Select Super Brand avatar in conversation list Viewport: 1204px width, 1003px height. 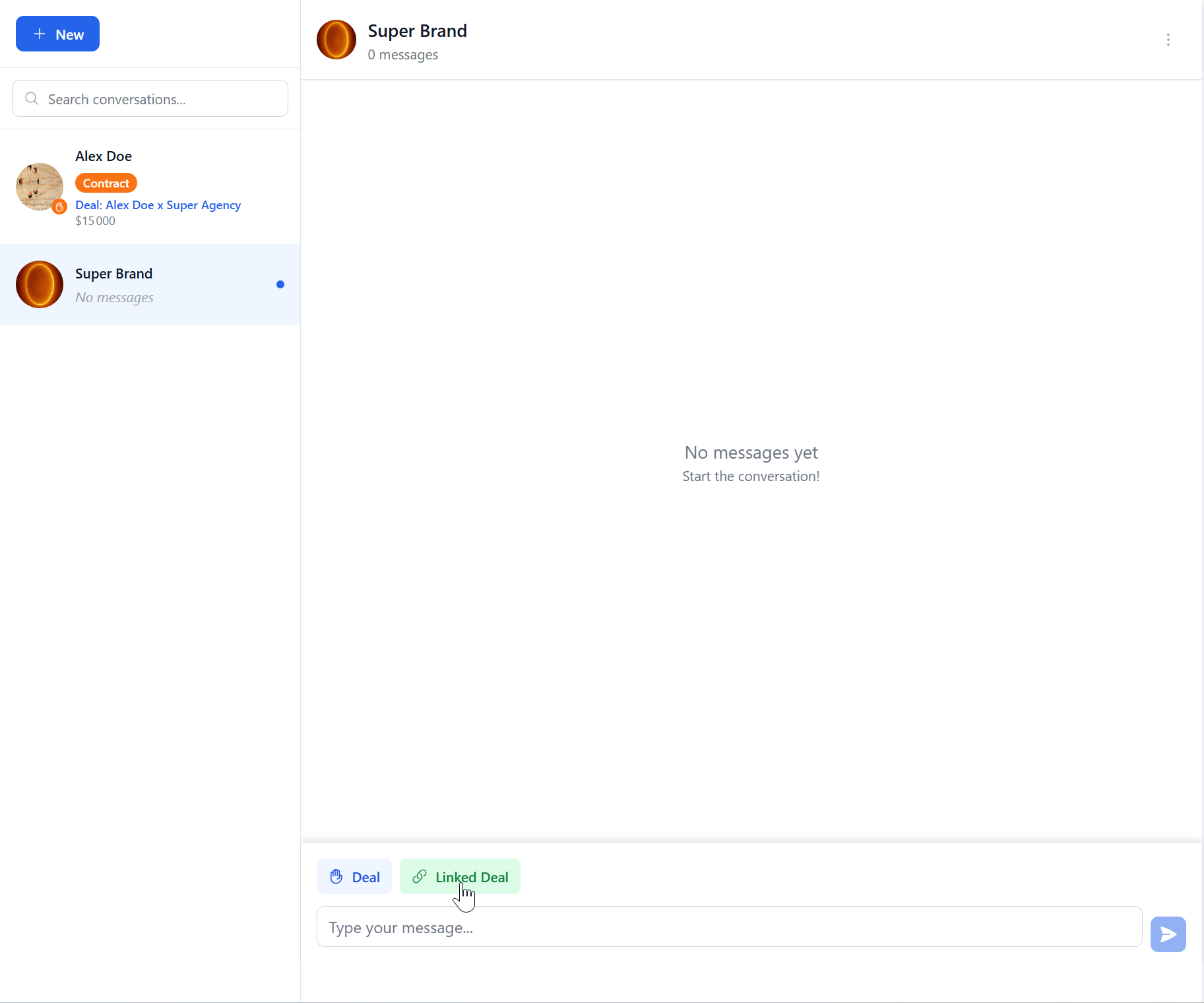(40, 284)
